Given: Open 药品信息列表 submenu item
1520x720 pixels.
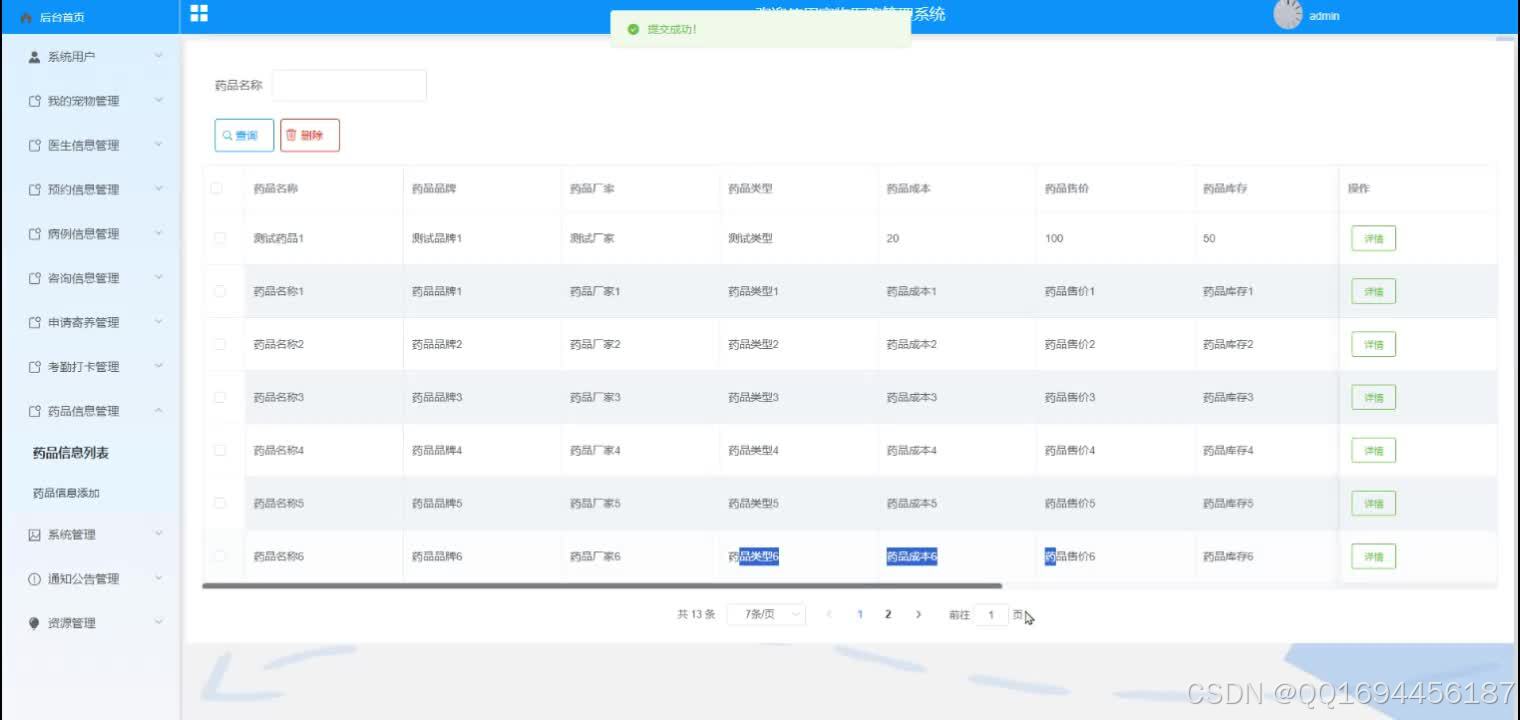Looking at the screenshot, I should coord(70,453).
